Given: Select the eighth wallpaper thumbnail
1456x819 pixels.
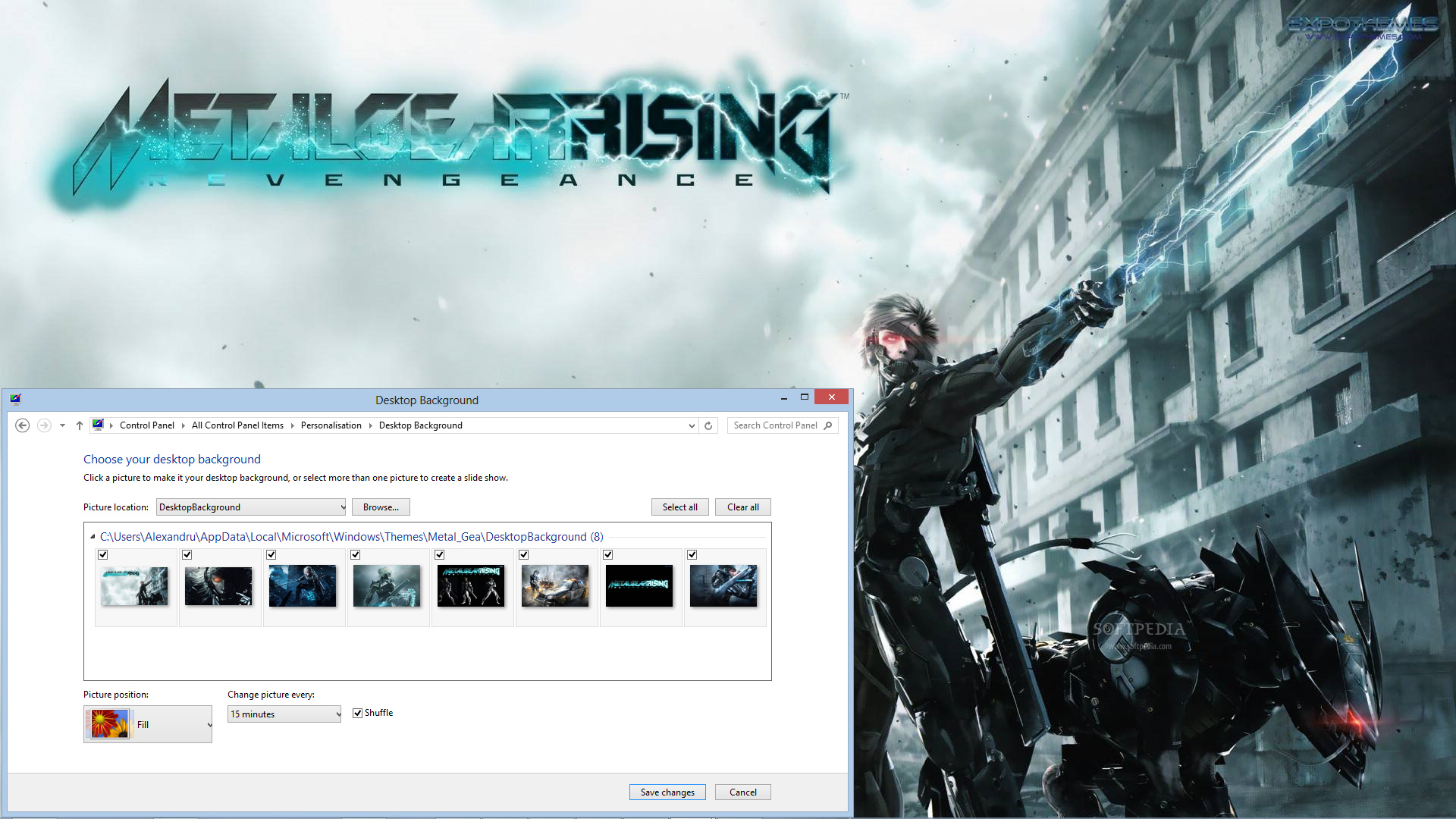Looking at the screenshot, I should click(723, 586).
